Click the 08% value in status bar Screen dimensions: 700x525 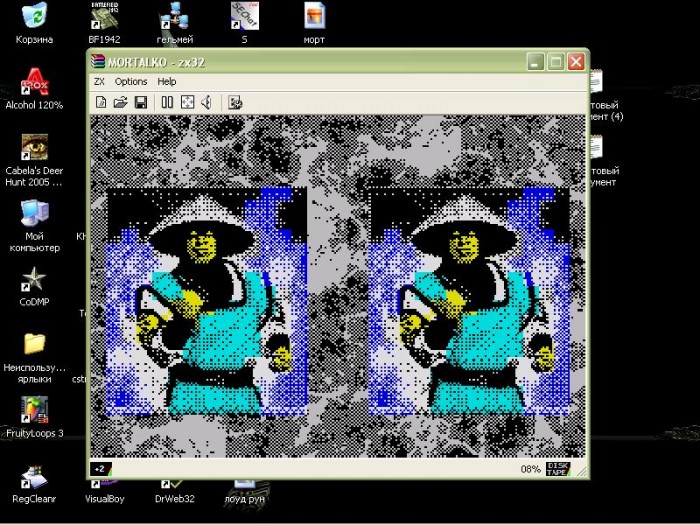[530, 469]
